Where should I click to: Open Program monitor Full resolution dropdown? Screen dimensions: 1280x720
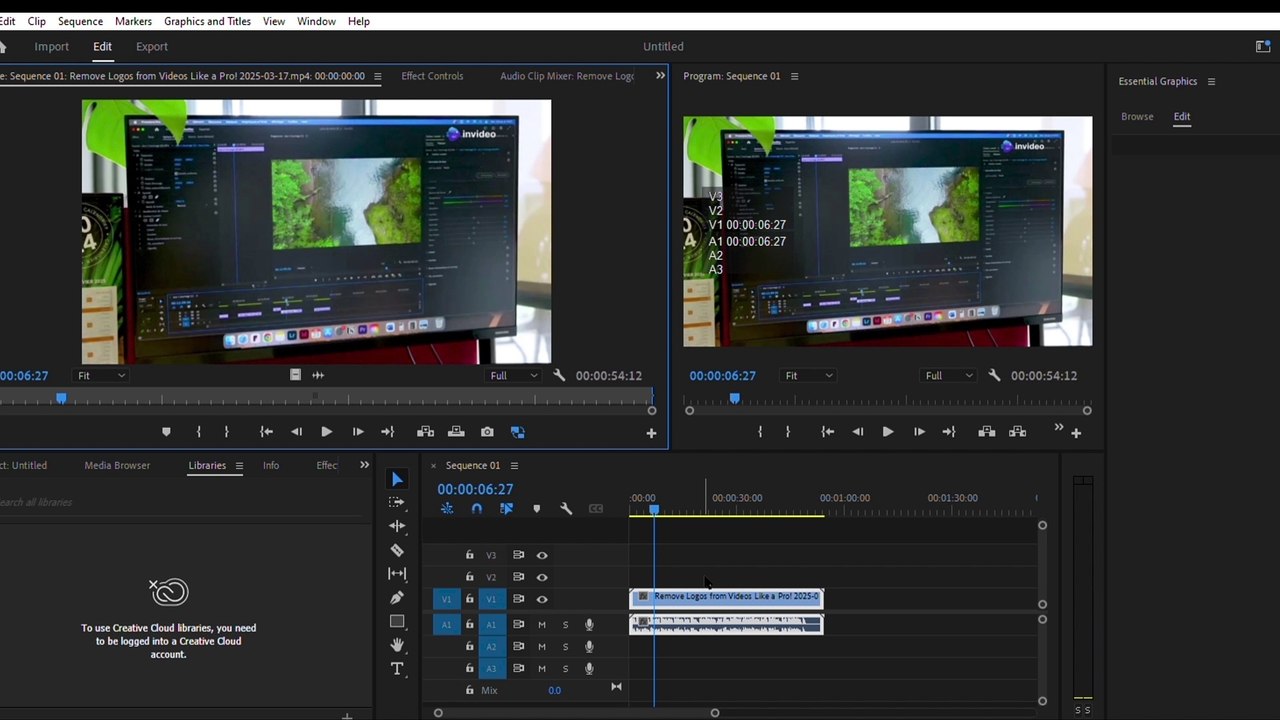click(949, 376)
